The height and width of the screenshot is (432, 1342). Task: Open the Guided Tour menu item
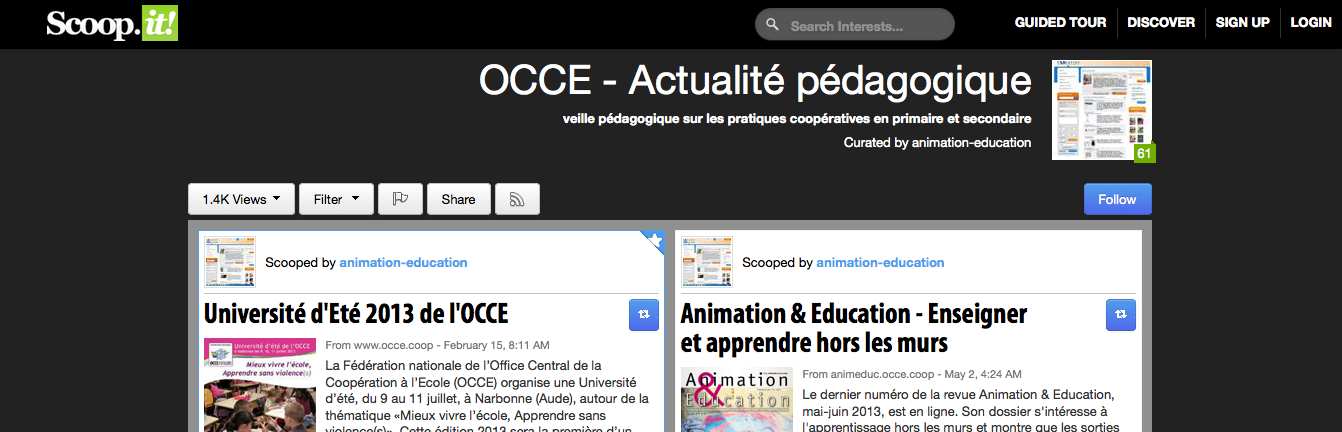point(1060,23)
